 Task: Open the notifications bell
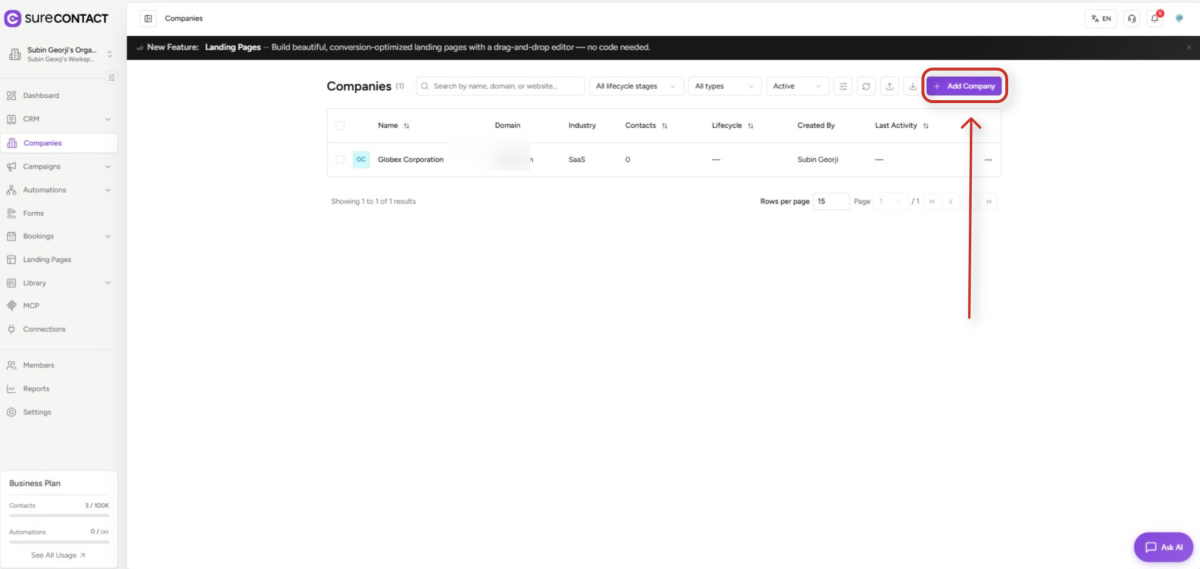1155,18
